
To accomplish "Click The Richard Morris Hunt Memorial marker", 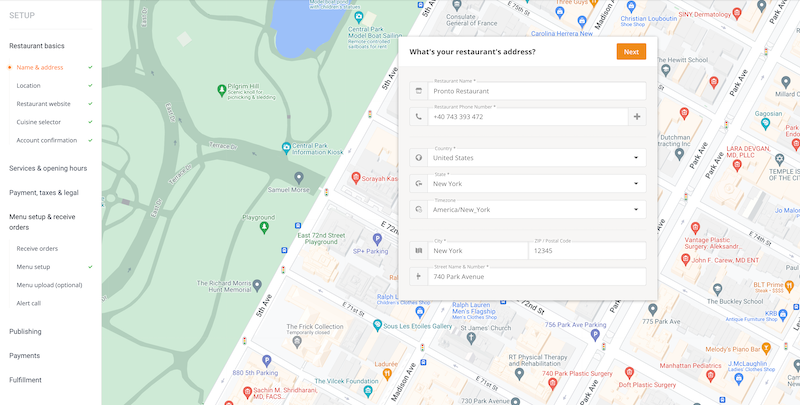I will tap(257, 285).
